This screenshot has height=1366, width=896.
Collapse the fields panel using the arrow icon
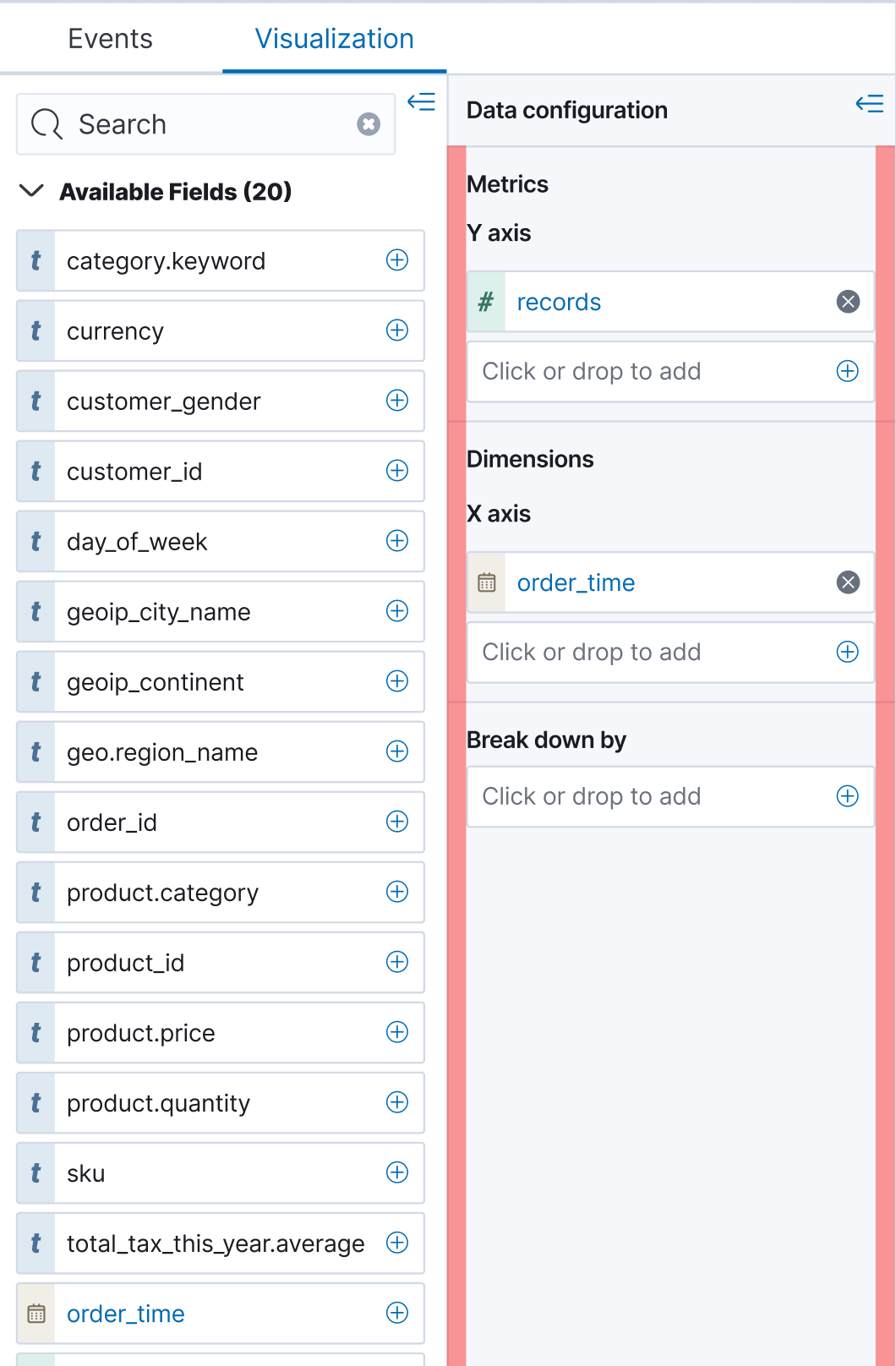coord(422,101)
